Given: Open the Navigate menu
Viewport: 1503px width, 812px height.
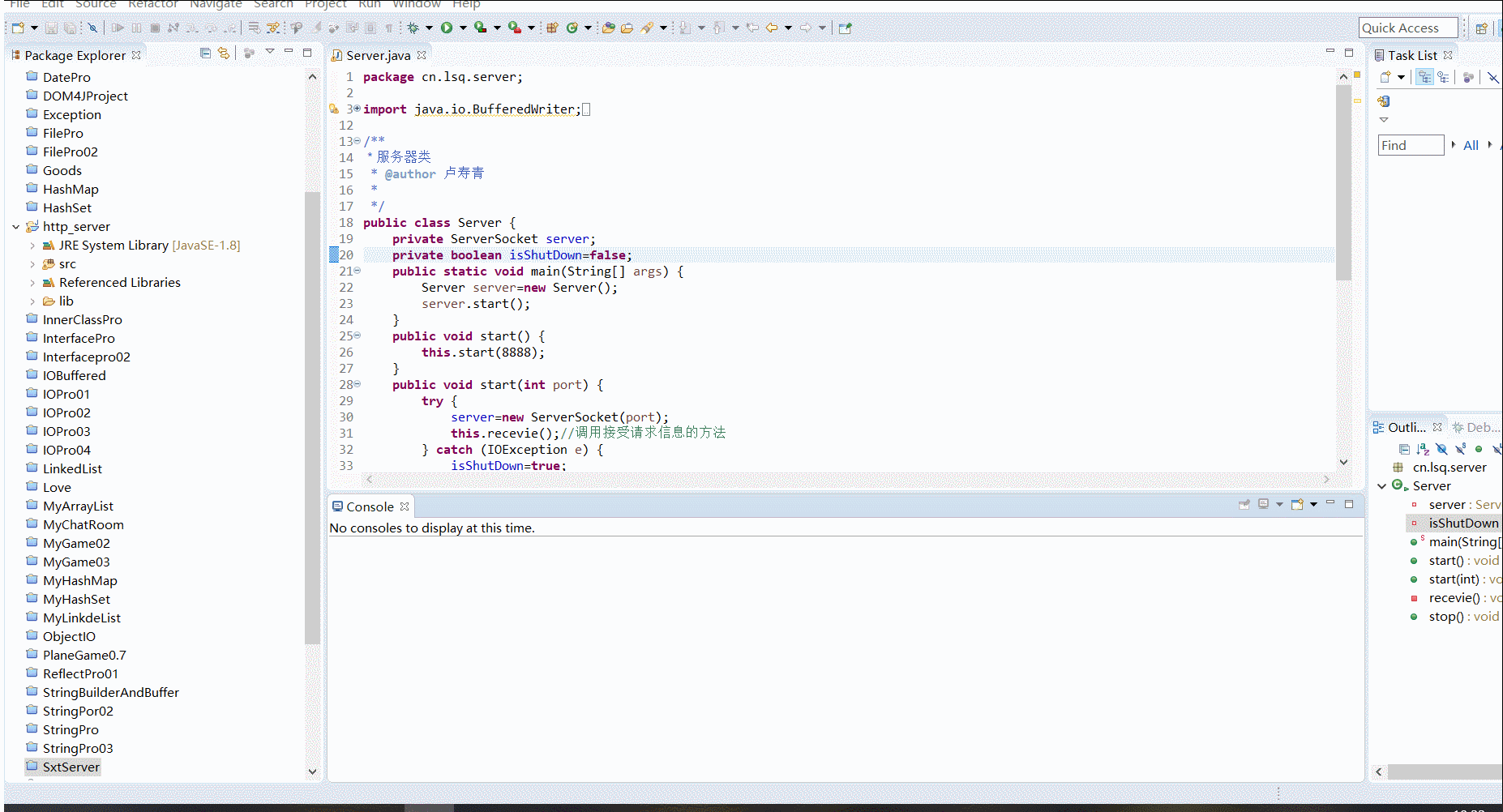Looking at the screenshot, I should click(x=216, y=4).
